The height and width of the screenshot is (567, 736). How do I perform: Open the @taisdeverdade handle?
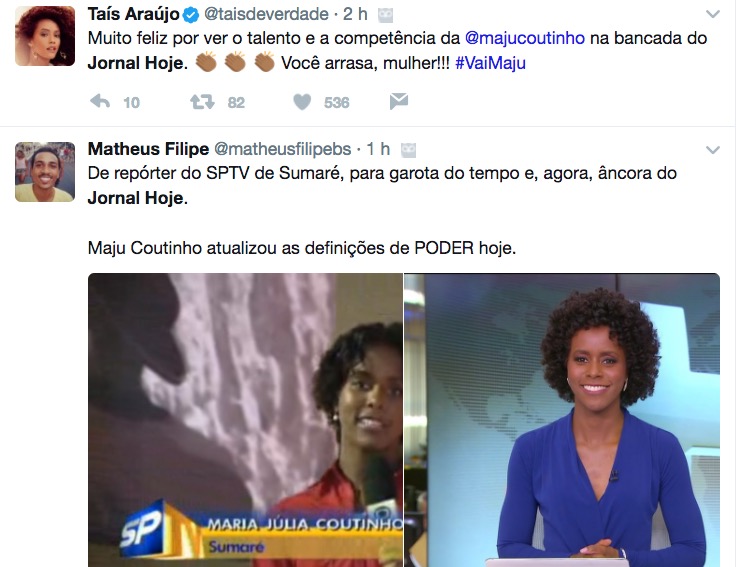(x=266, y=14)
